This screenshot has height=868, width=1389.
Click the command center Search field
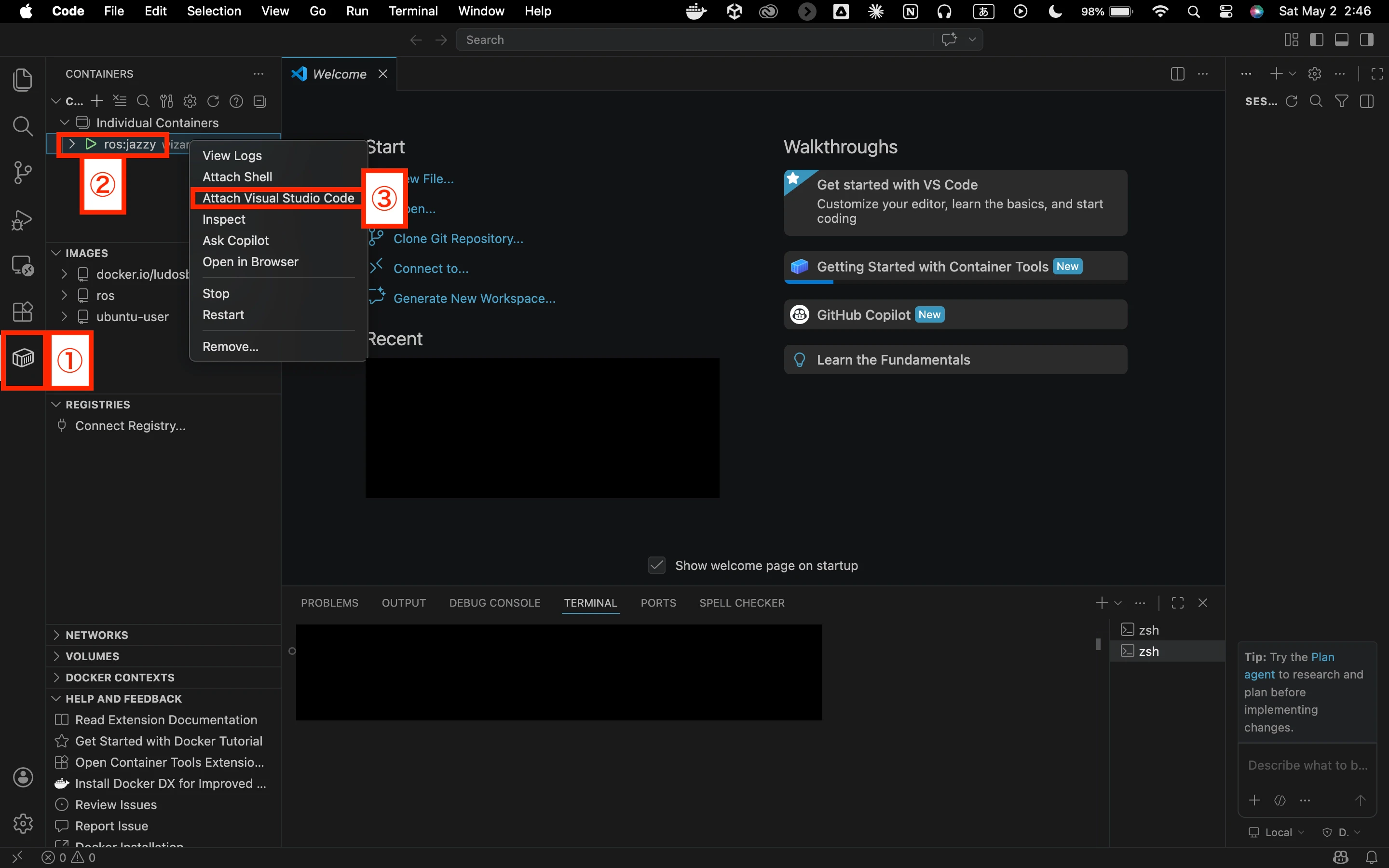pyautogui.click(x=694, y=40)
